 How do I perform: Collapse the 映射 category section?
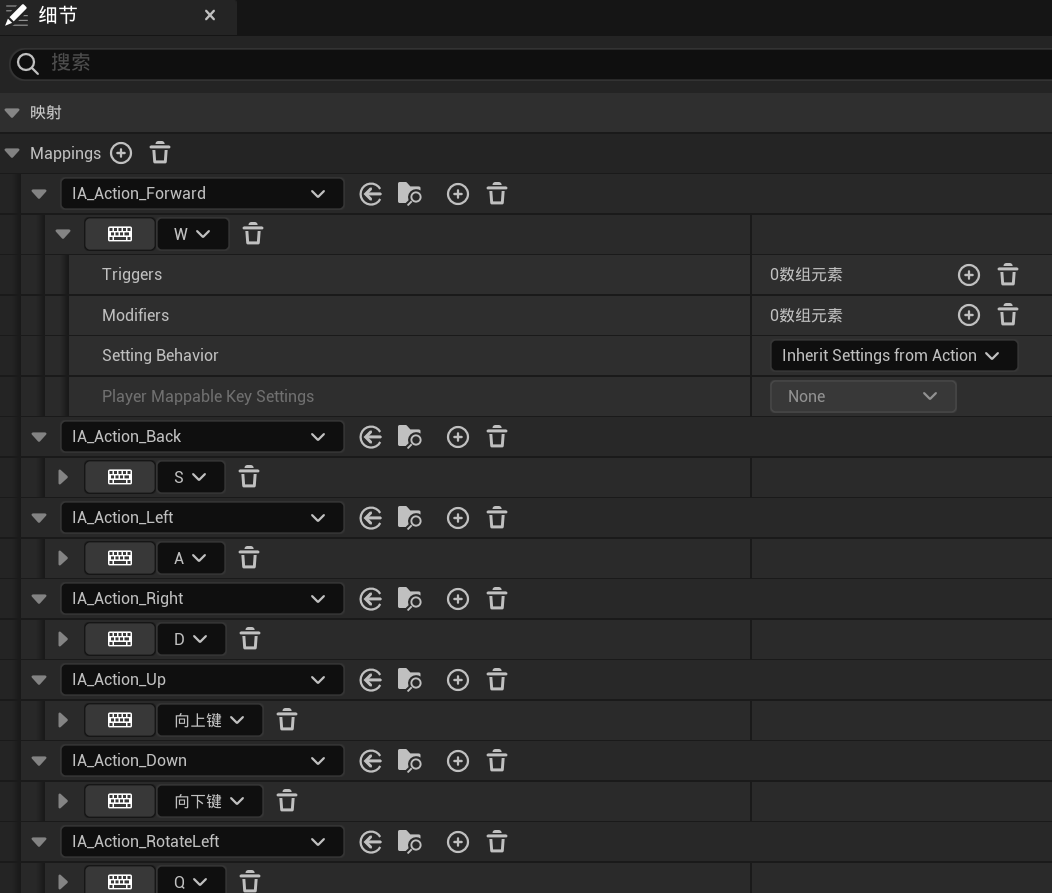pyautogui.click(x=12, y=113)
